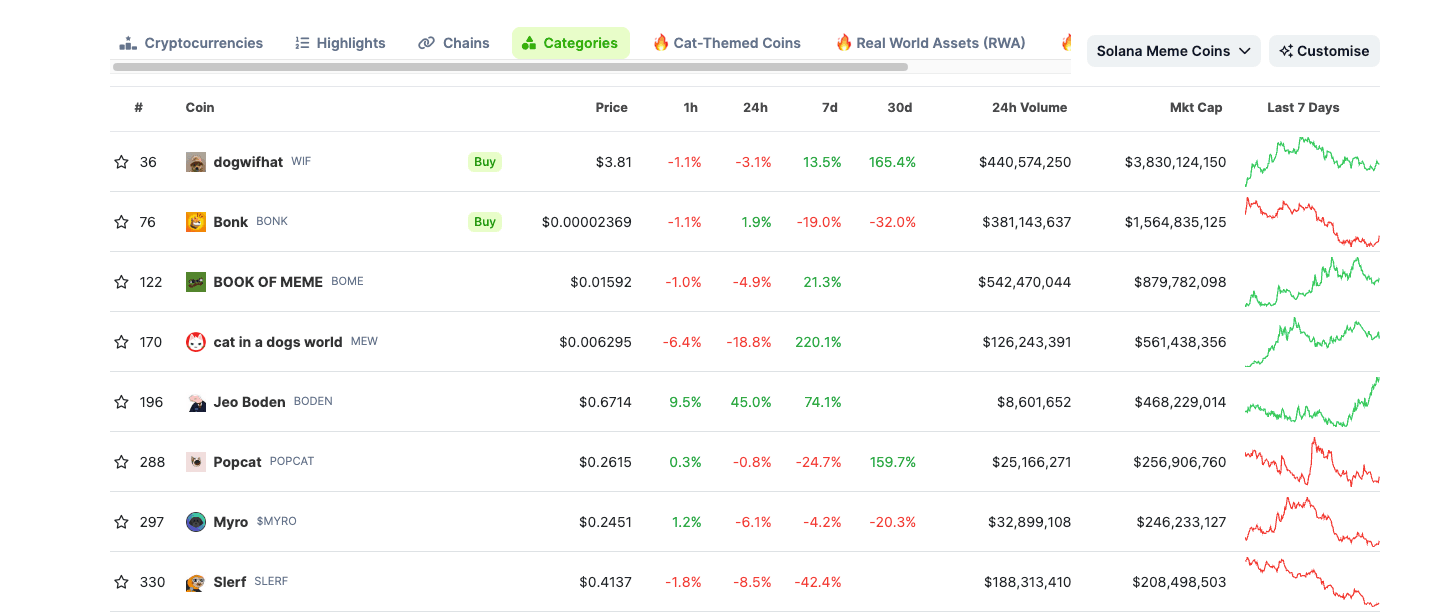Open BOOK OF MEME 7-day sparkline
The width and height of the screenshot is (1442, 616).
1312,282
